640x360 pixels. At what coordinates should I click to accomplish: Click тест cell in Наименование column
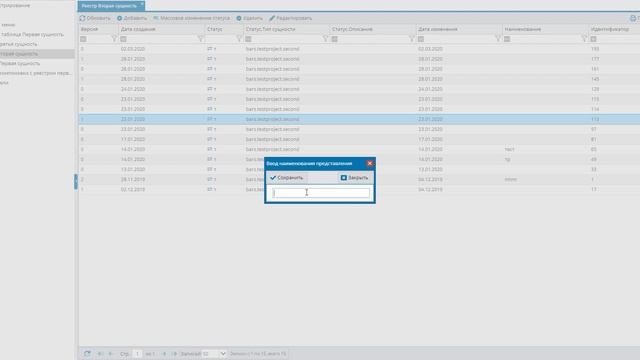coord(509,149)
